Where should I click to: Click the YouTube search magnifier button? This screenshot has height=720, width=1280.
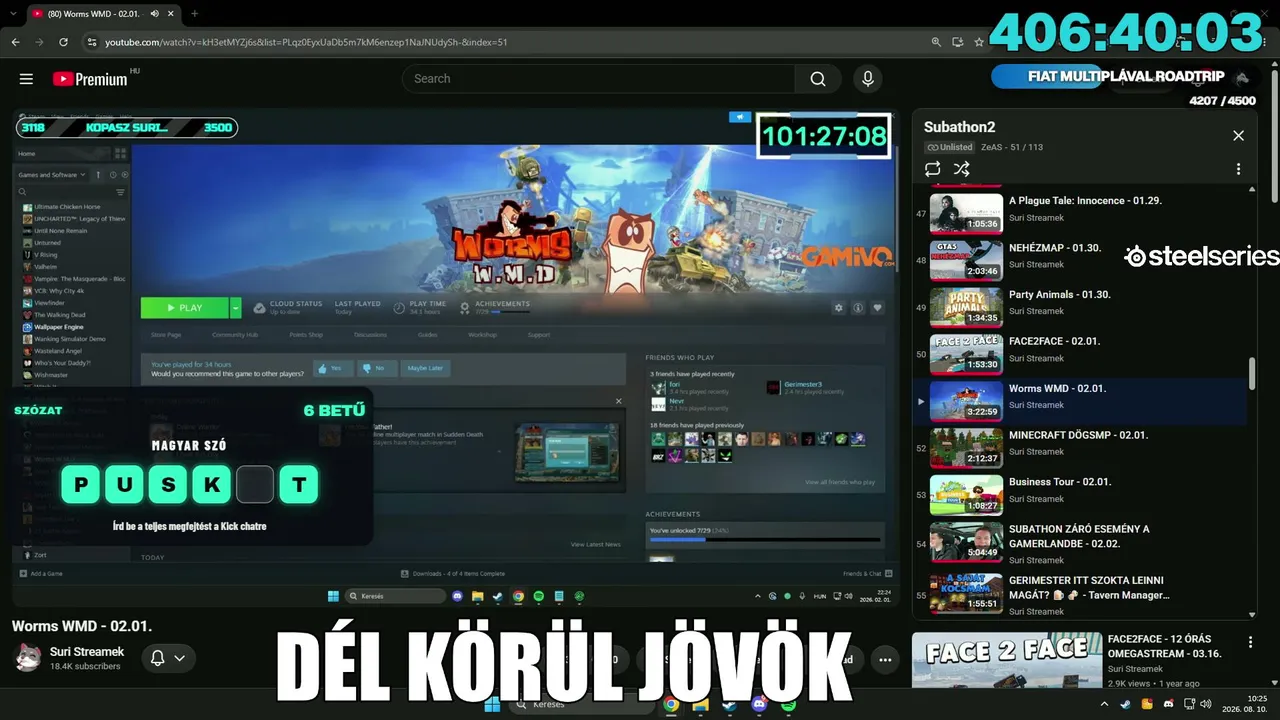[x=818, y=79]
